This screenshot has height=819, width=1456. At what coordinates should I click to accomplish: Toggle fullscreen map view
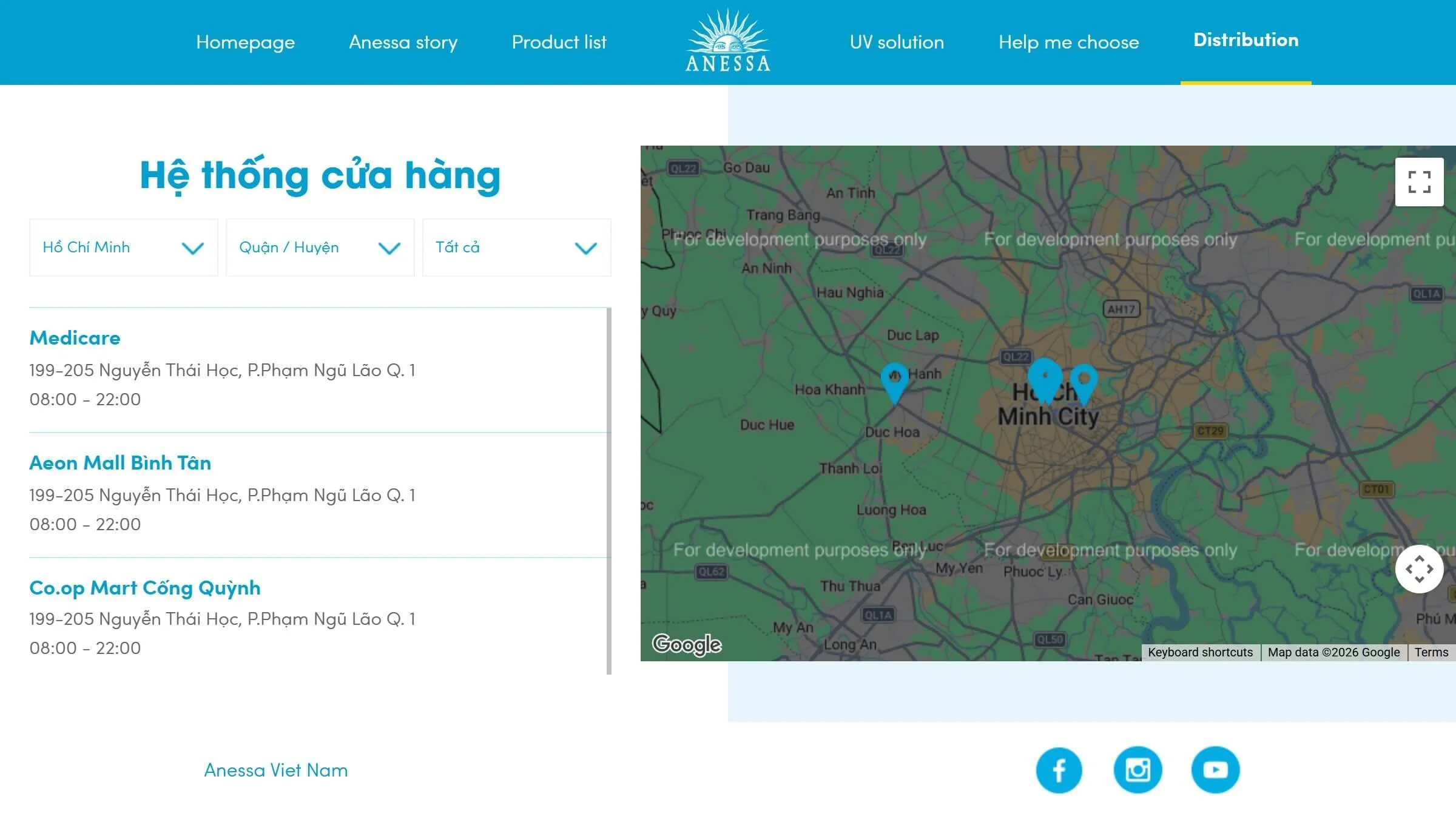click(1420, 182)
